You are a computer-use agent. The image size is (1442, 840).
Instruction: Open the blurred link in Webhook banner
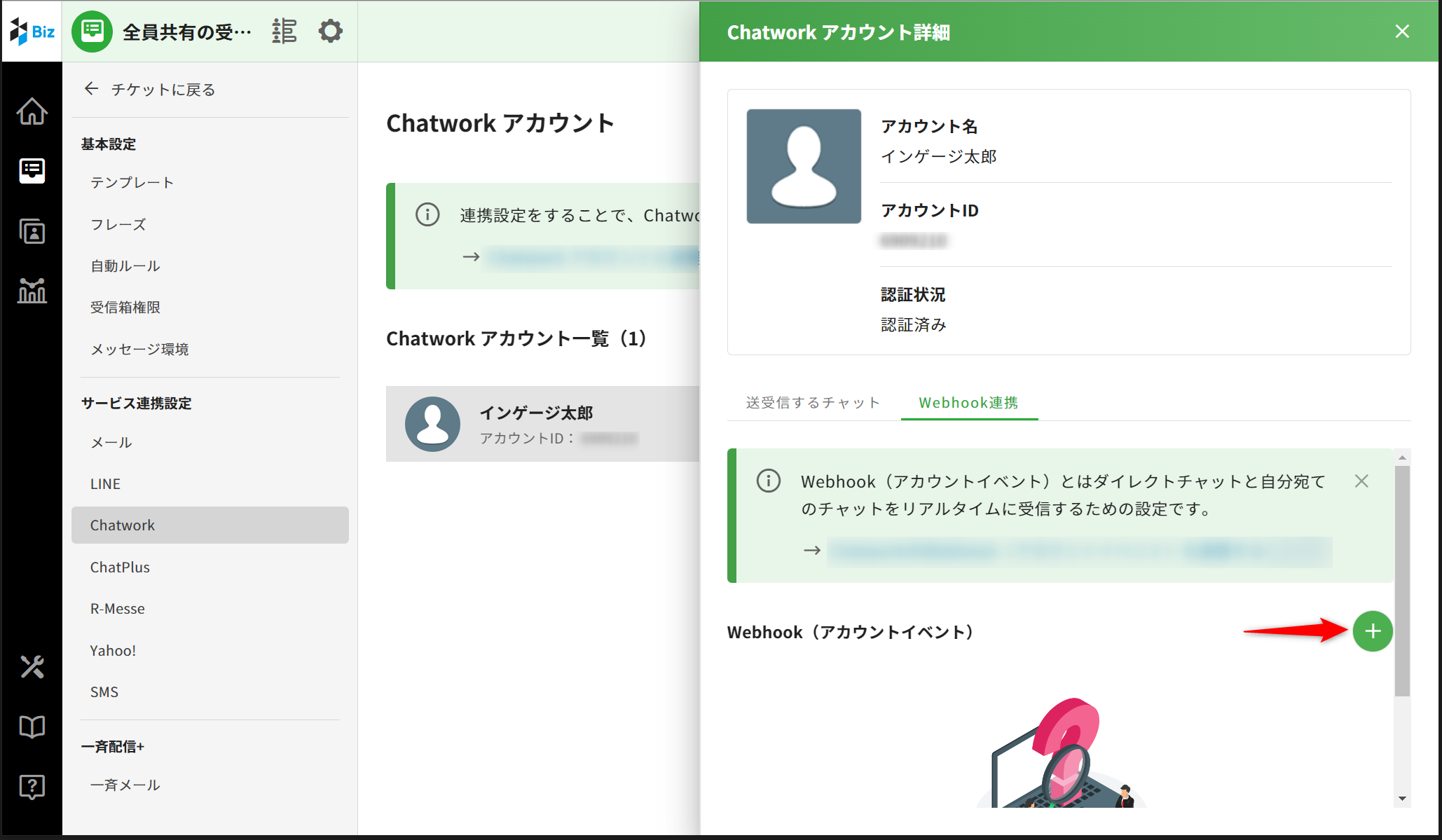coord(1080,551)
